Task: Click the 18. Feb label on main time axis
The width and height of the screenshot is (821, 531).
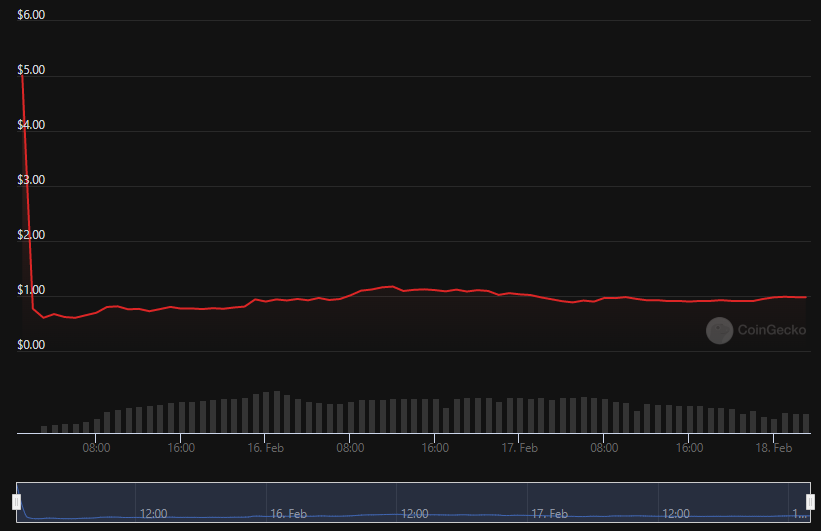Action: (773, 448)
